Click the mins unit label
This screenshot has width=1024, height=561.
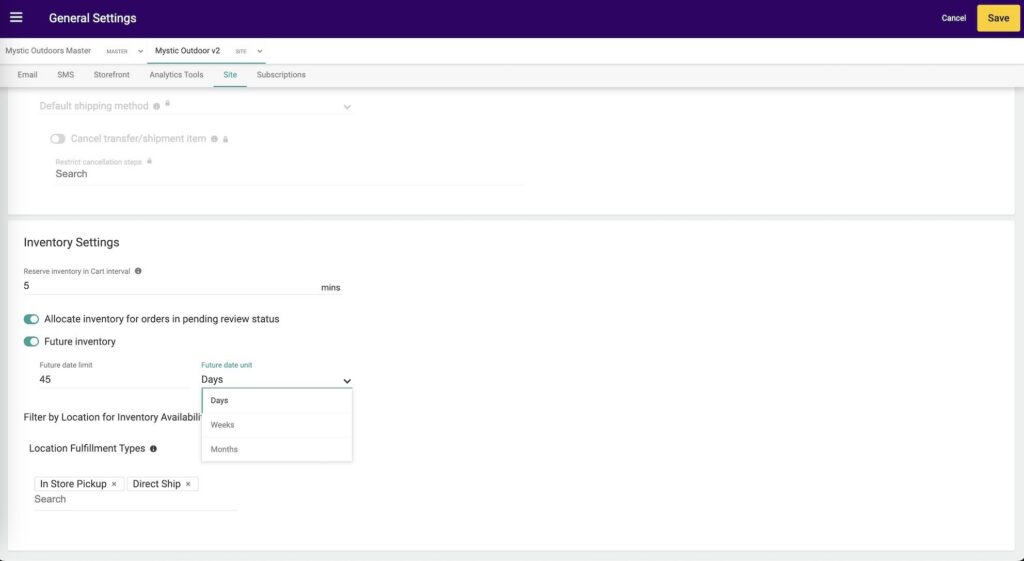pos(330,287)
